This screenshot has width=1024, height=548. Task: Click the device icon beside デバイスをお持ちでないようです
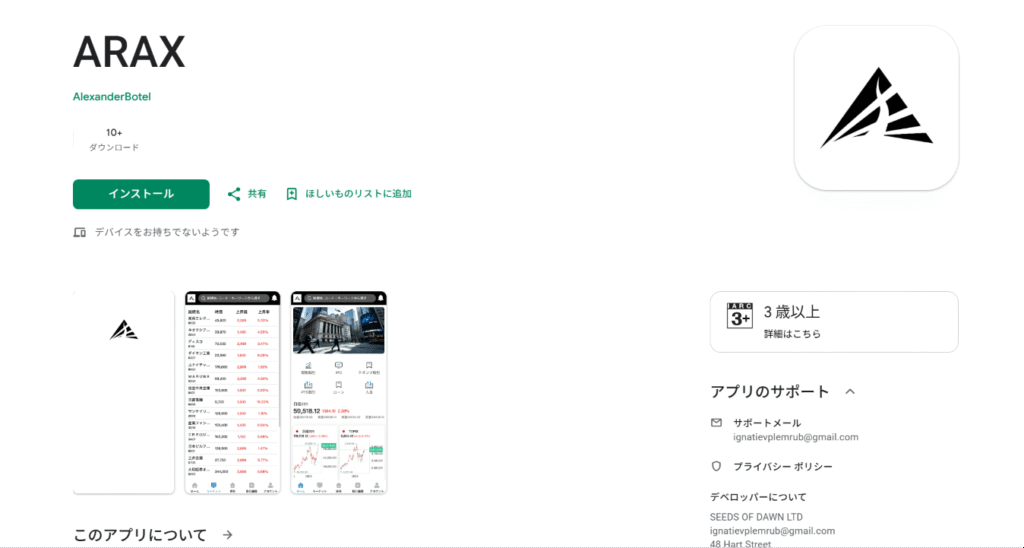coord(80,232)
